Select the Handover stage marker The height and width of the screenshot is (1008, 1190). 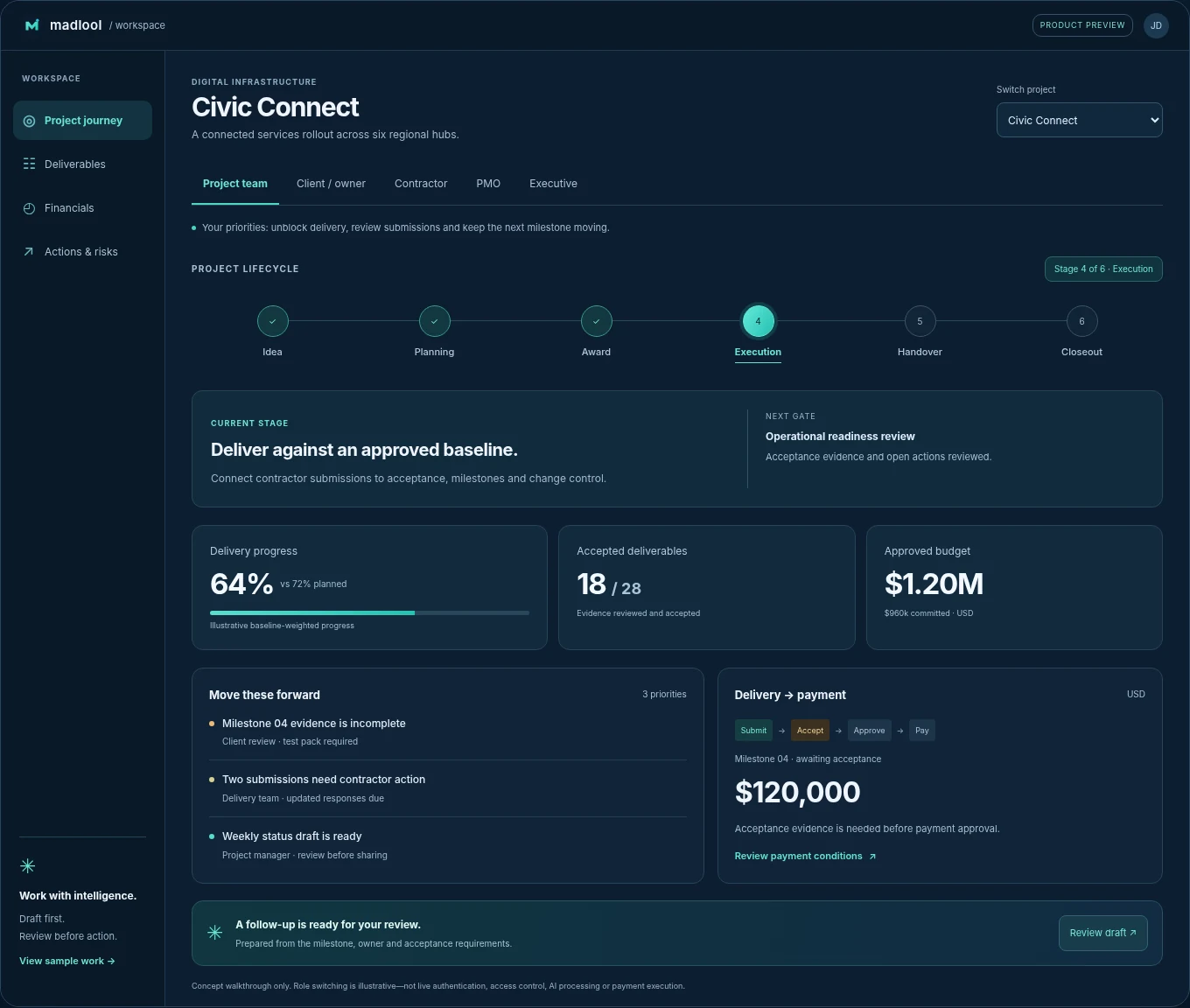pyautogui.click(x=920, y=321)
